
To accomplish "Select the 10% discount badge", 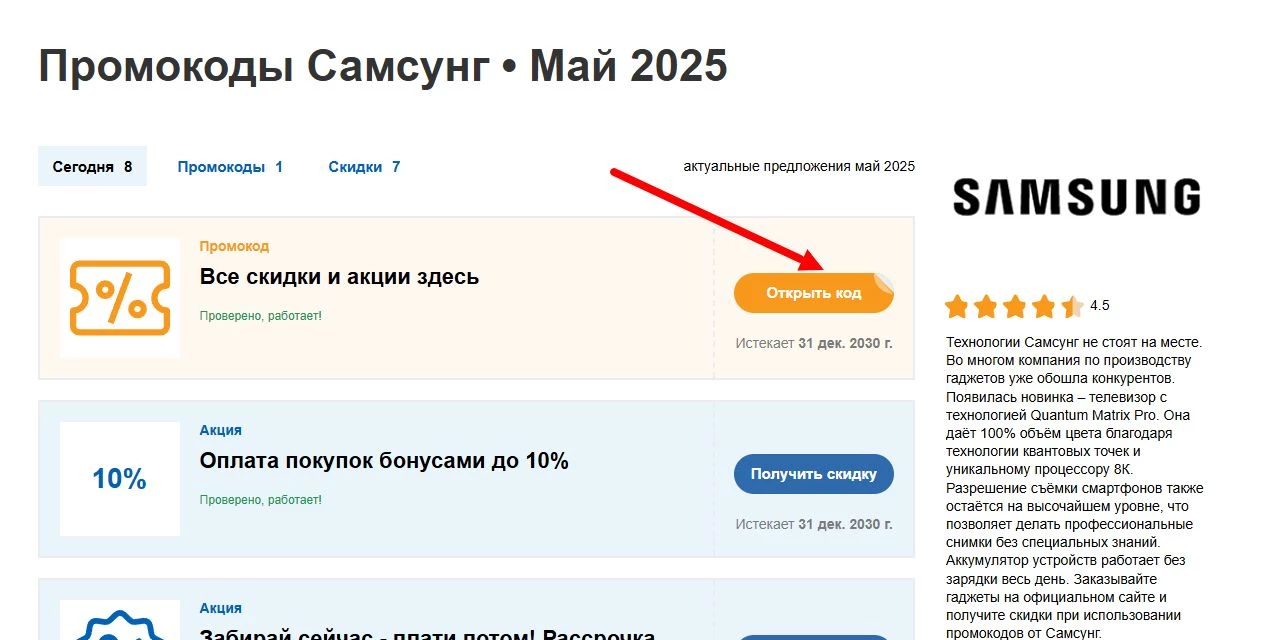I will click(x=119, y=478).
